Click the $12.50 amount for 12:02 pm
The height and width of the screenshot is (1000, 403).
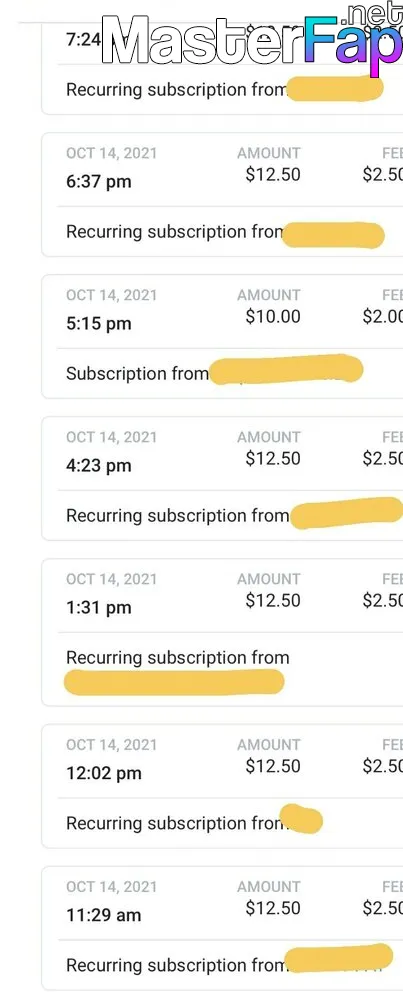coord(273,766)
